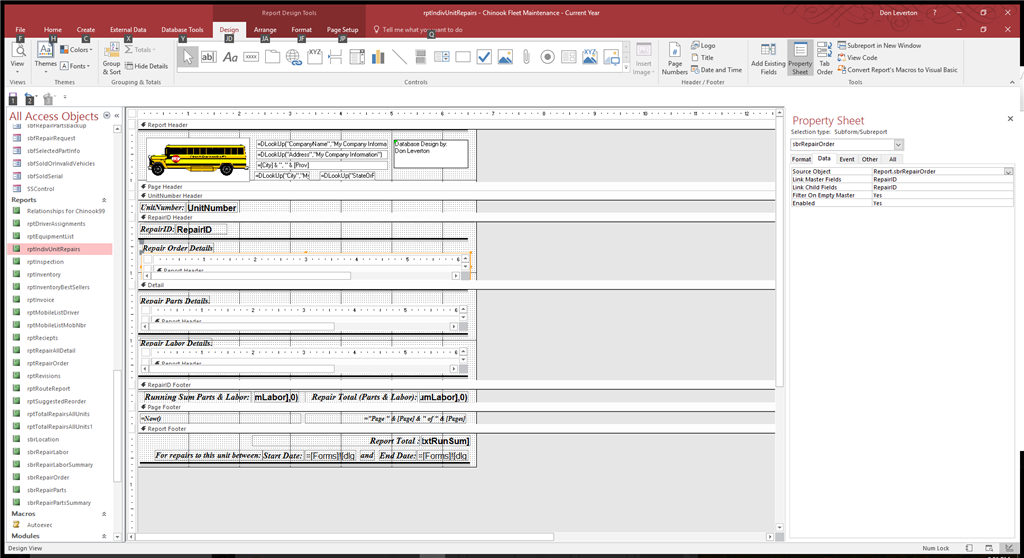Choose the Rectangle control tool
The height and width of the screenshot is (558, 1024).
point(463,57)
